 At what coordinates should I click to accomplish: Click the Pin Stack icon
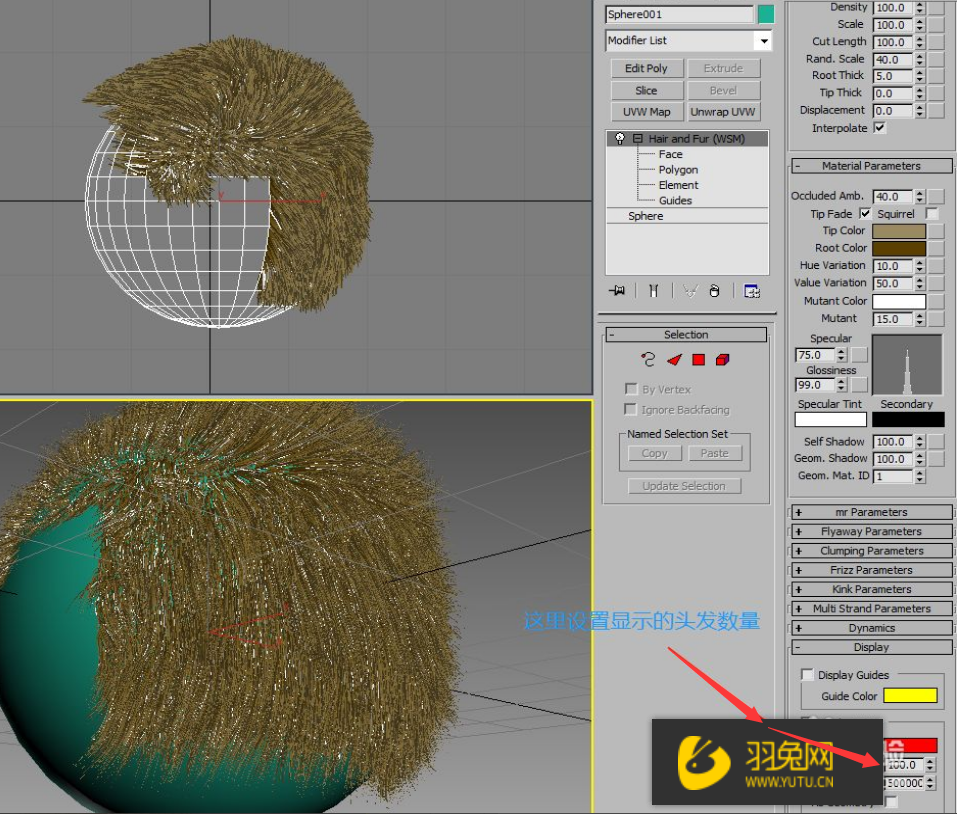[x=617, y=291]
